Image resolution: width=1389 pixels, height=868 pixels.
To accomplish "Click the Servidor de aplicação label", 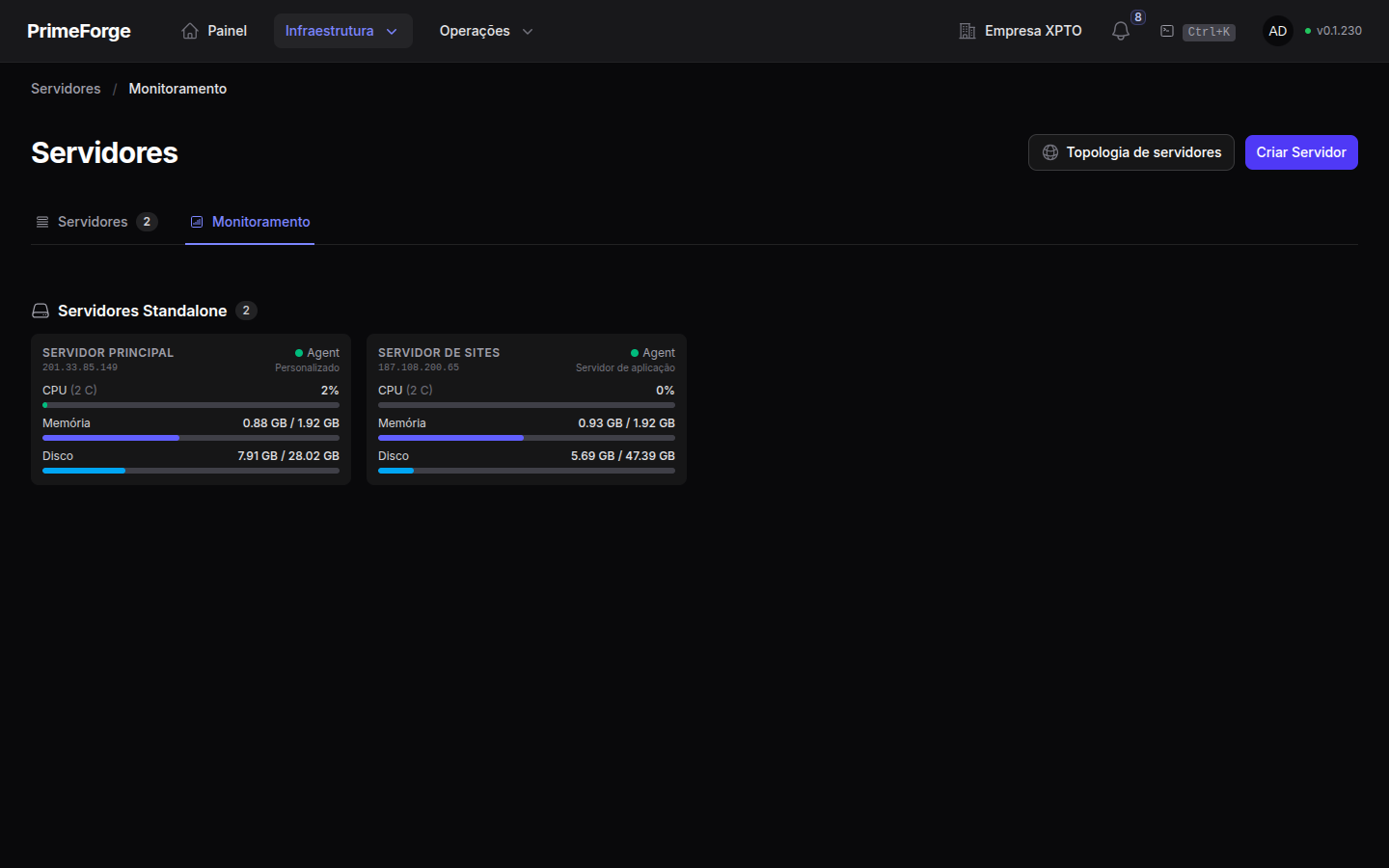I will click(x=625, y=367).
